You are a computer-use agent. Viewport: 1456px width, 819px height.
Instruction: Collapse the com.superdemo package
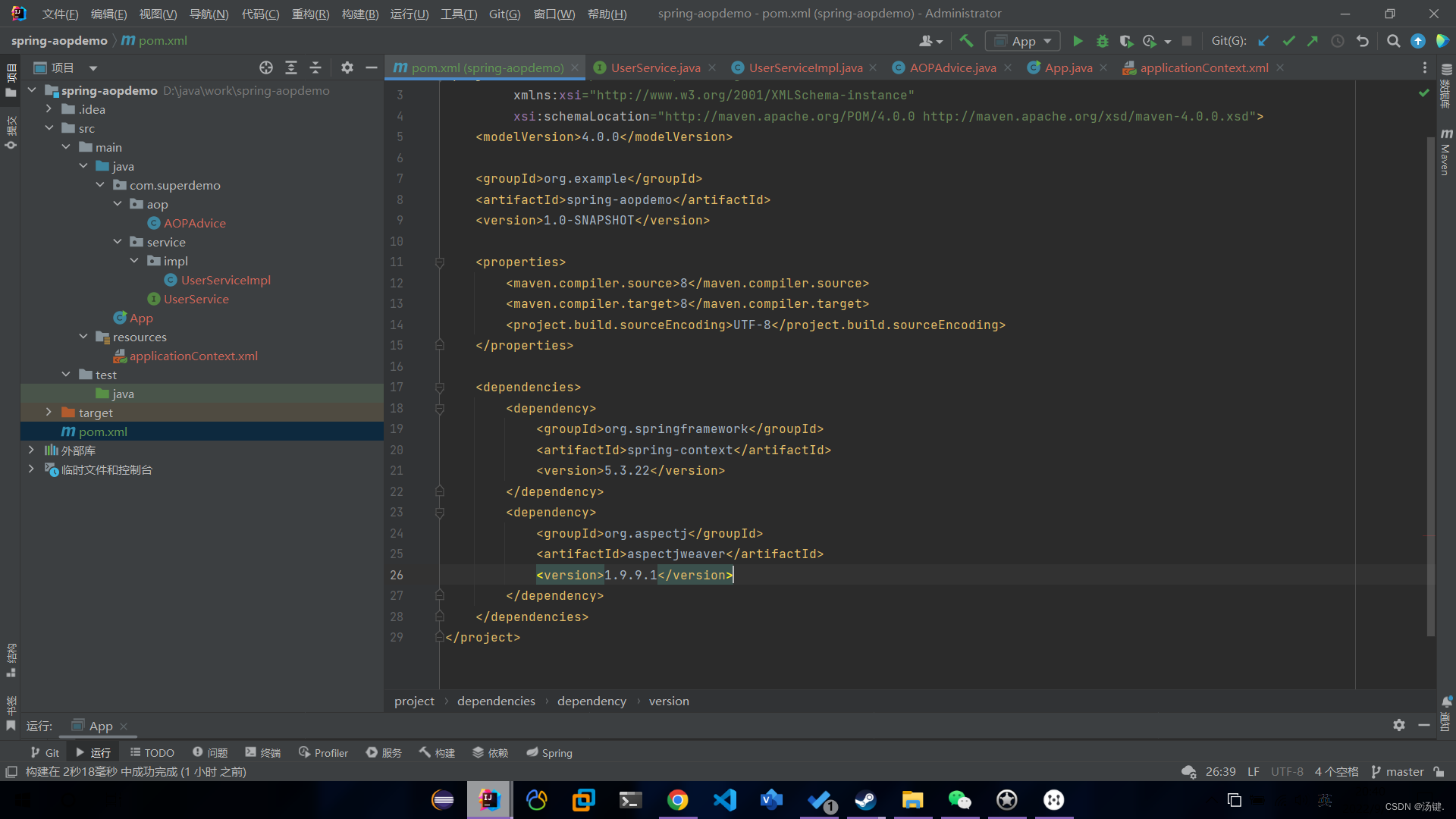(x=100, y=185)
